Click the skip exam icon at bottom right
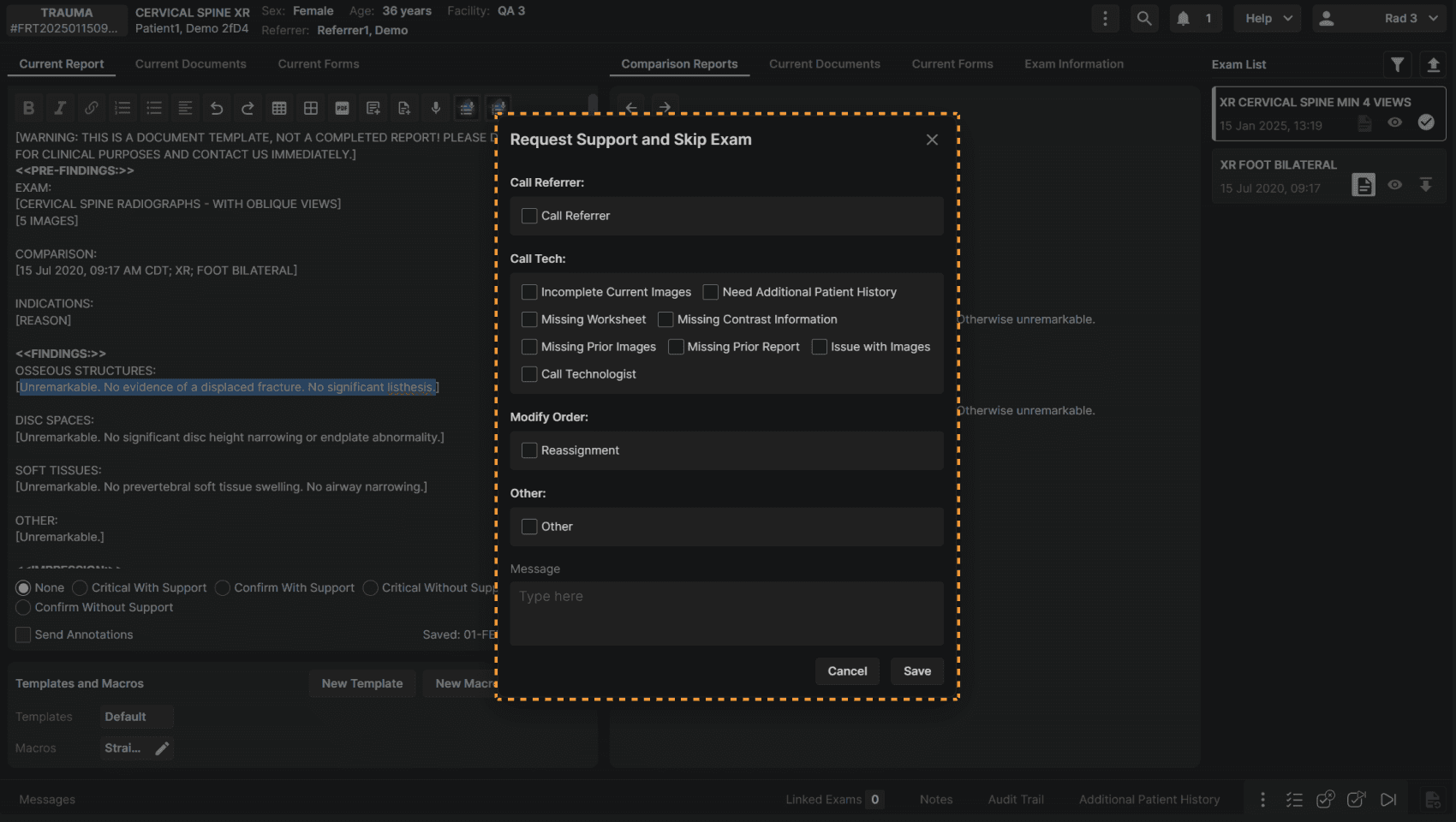The width and height of the screenshot is (1456, 822). (x=1388, y=799)
